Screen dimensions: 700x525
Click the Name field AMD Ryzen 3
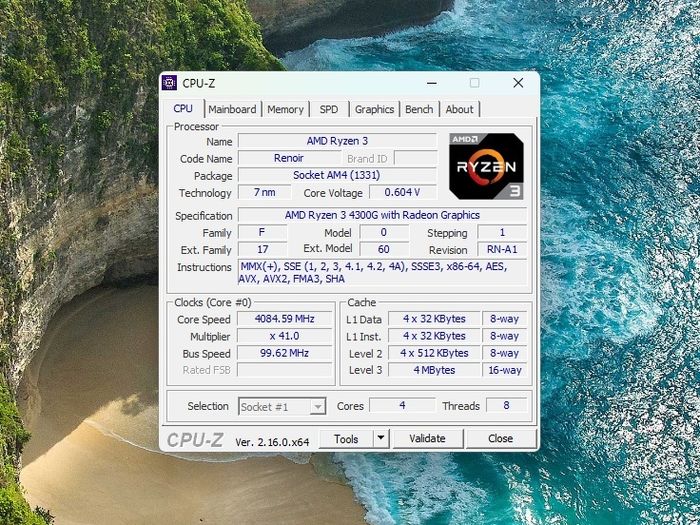pyautogui.click(x=337, y=141)
